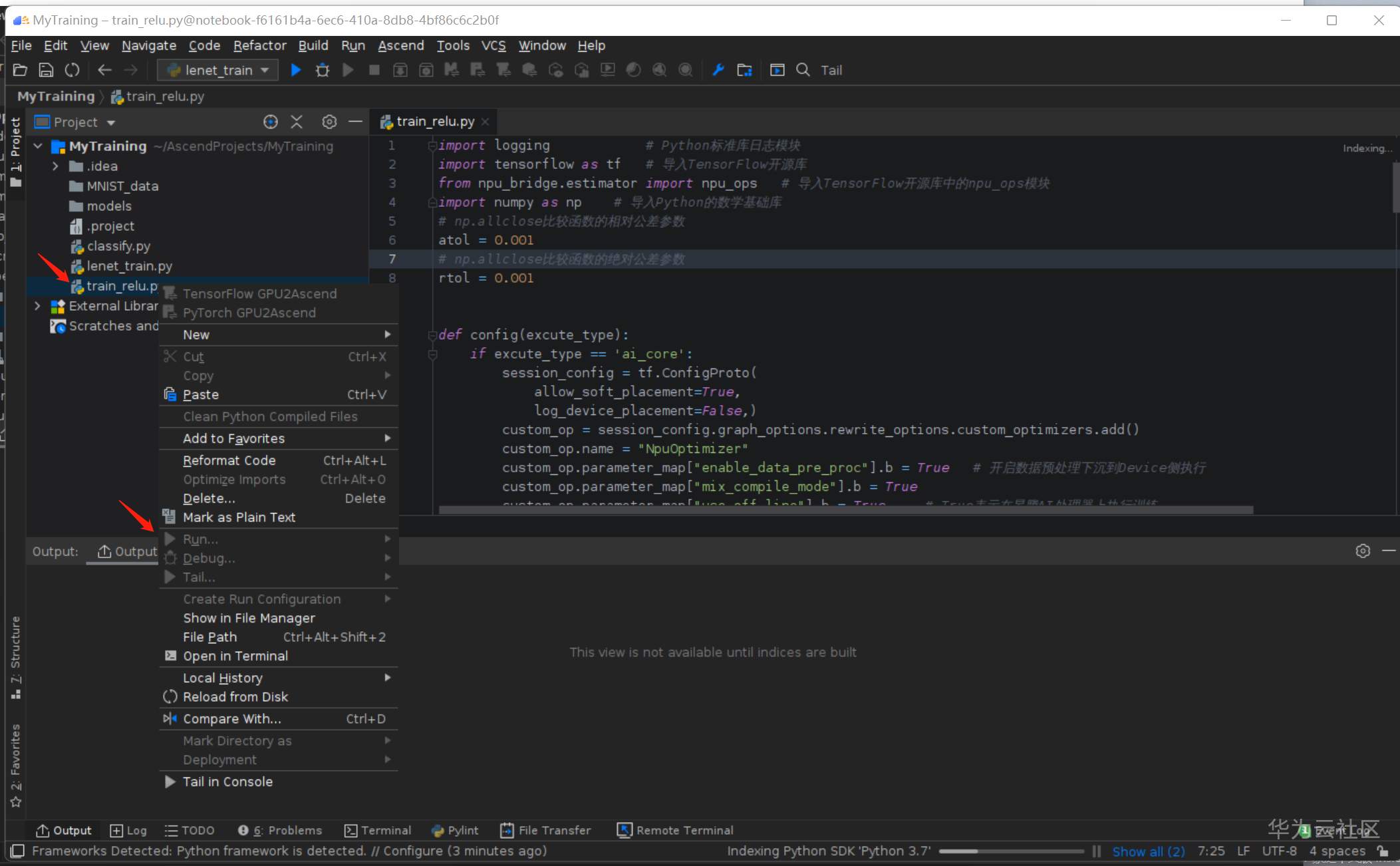Viewport: 1400px width, 866px height.
Task: Open the Project panel gear options
Action: click(329, 122)
